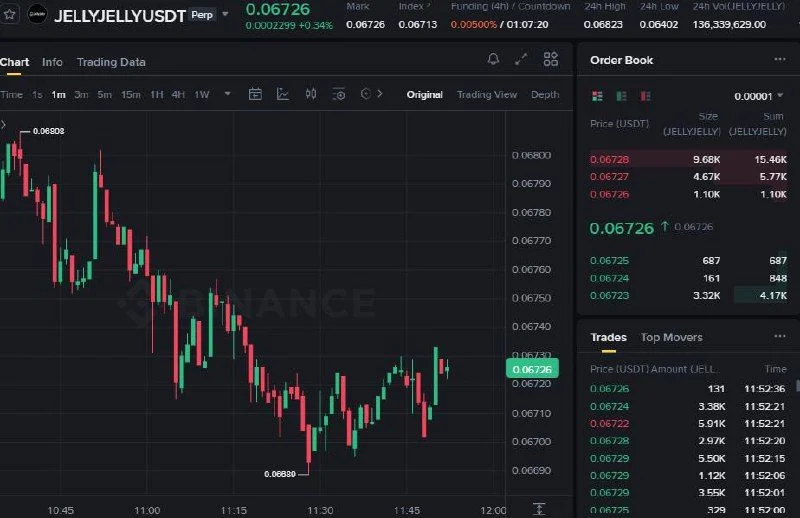Click the 5.91K trade at price 0.06722
The height and width of the screenshot is (518, 800).
pyautogui.click(x=688, y=424)
